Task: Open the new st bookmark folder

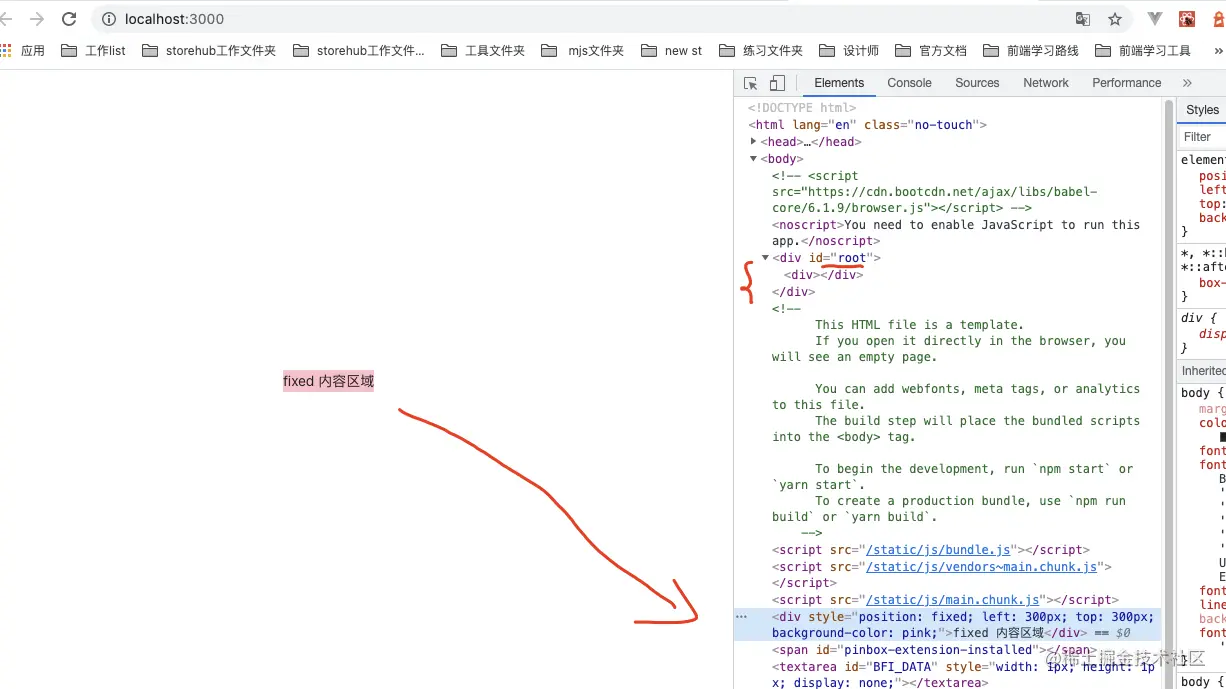Action: [672, 50]
